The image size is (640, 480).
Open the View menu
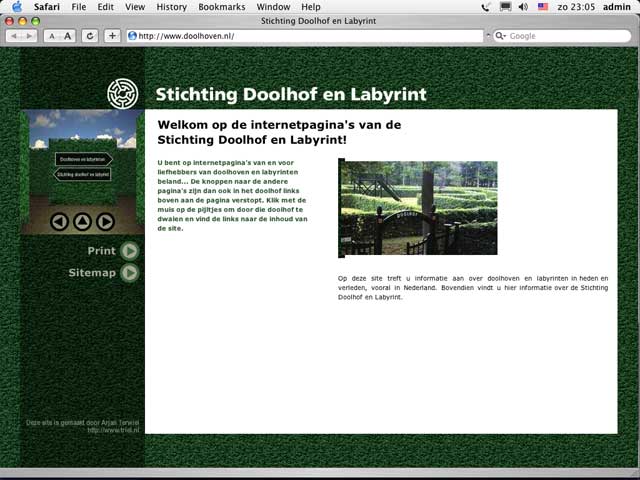click(x=135, y=7)
